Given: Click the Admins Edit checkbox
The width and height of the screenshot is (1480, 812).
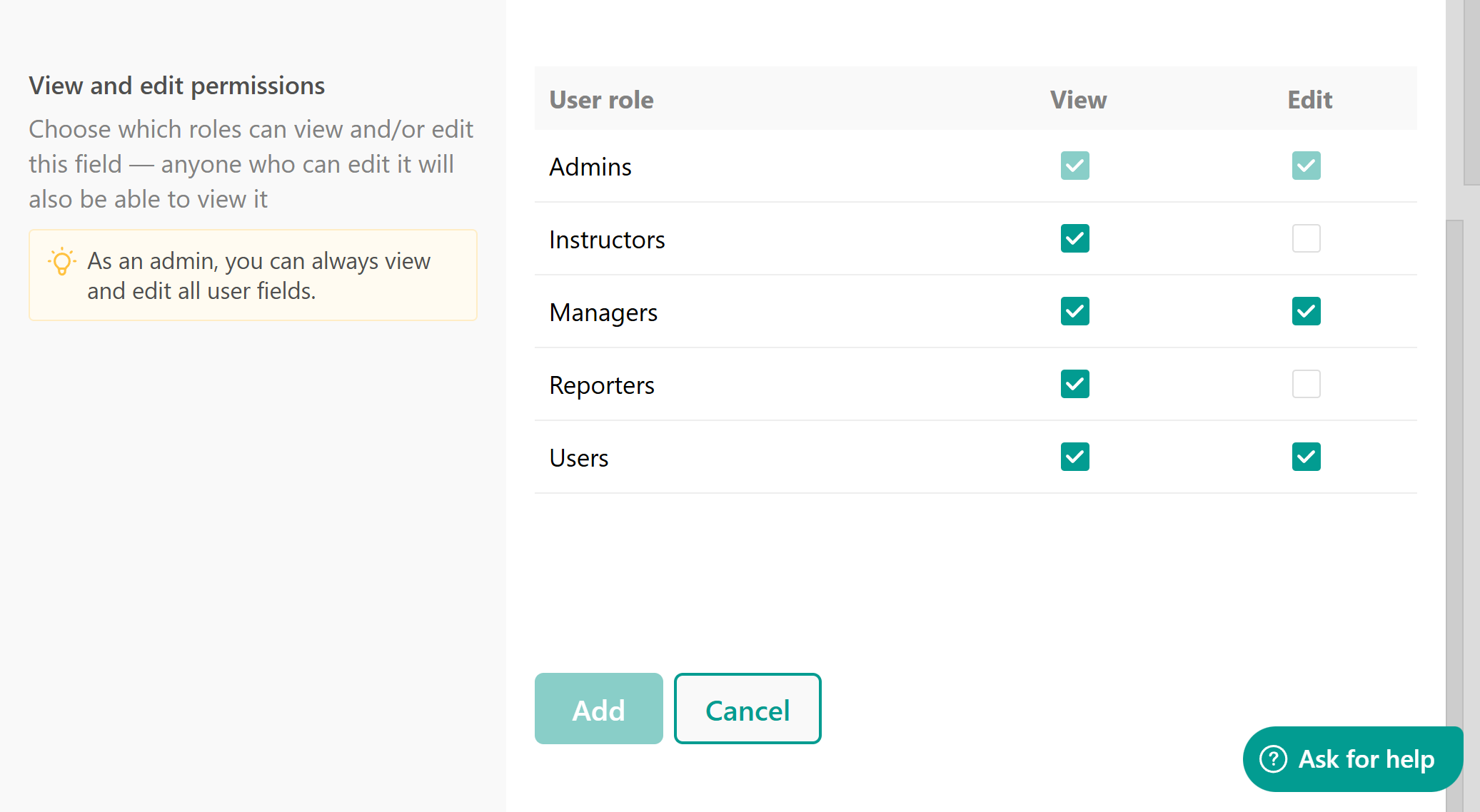Looking at the screenshot, I should click(x=1306, y=166).
